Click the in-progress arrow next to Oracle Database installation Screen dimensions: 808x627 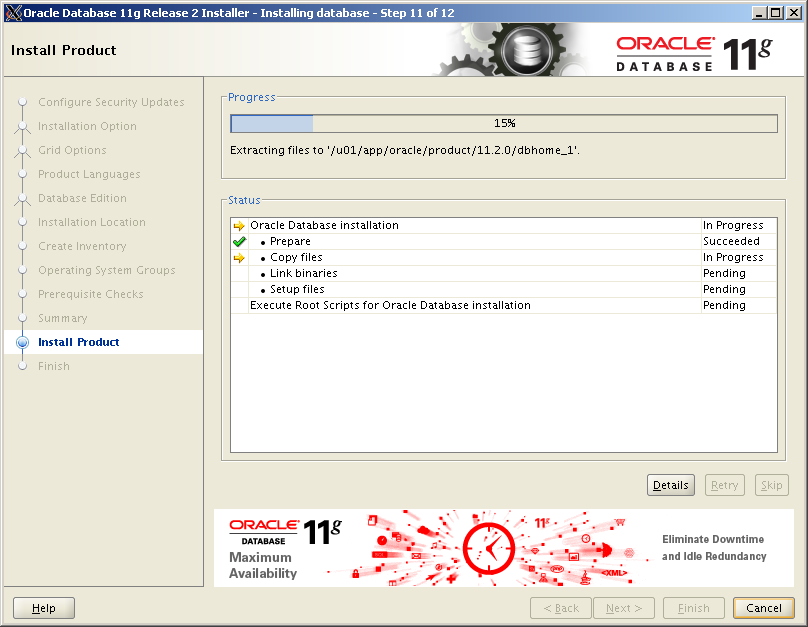click(240, 225)
